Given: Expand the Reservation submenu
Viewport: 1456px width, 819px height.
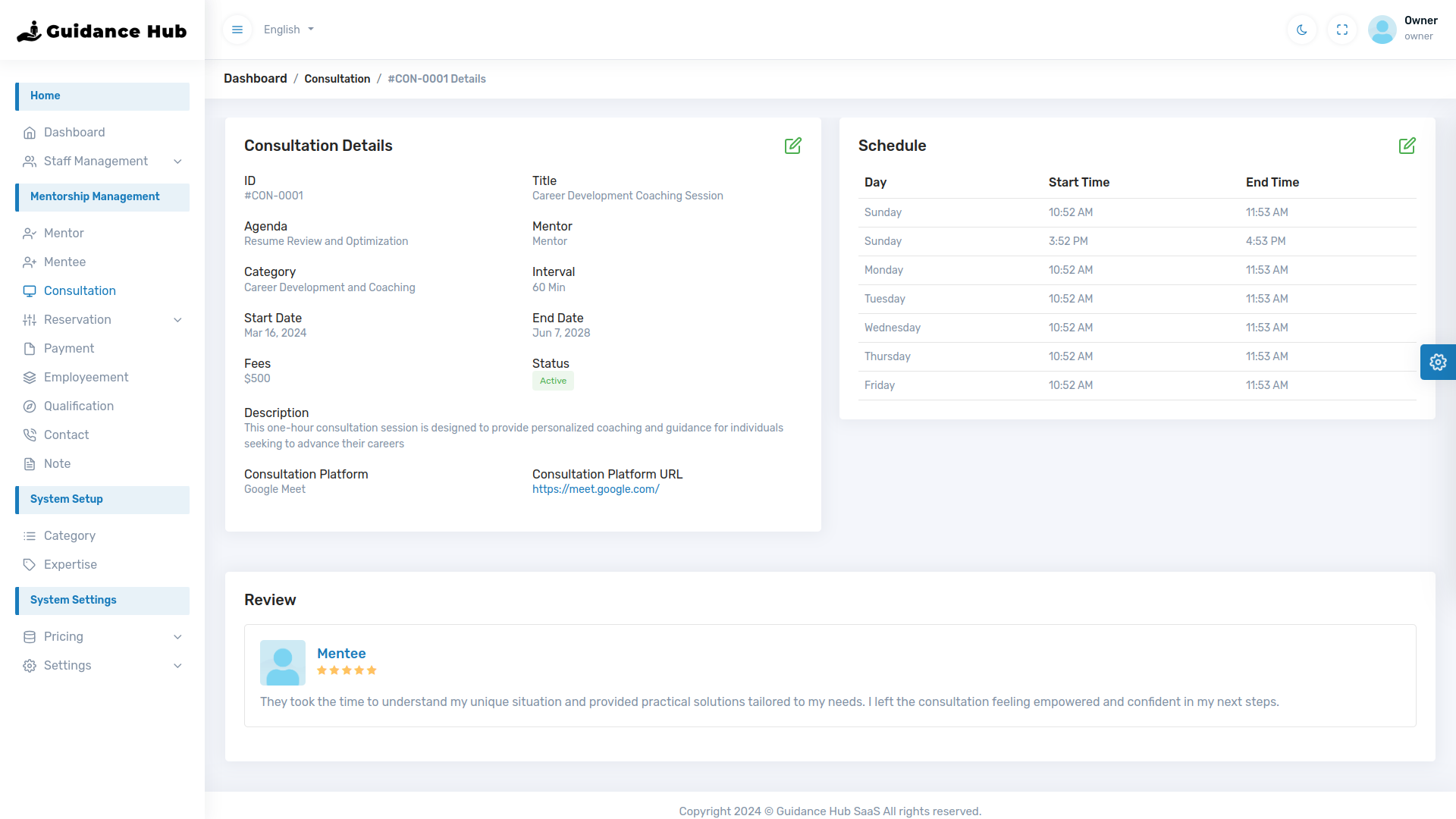Looking at the screenshot, I should click(77, 319).
